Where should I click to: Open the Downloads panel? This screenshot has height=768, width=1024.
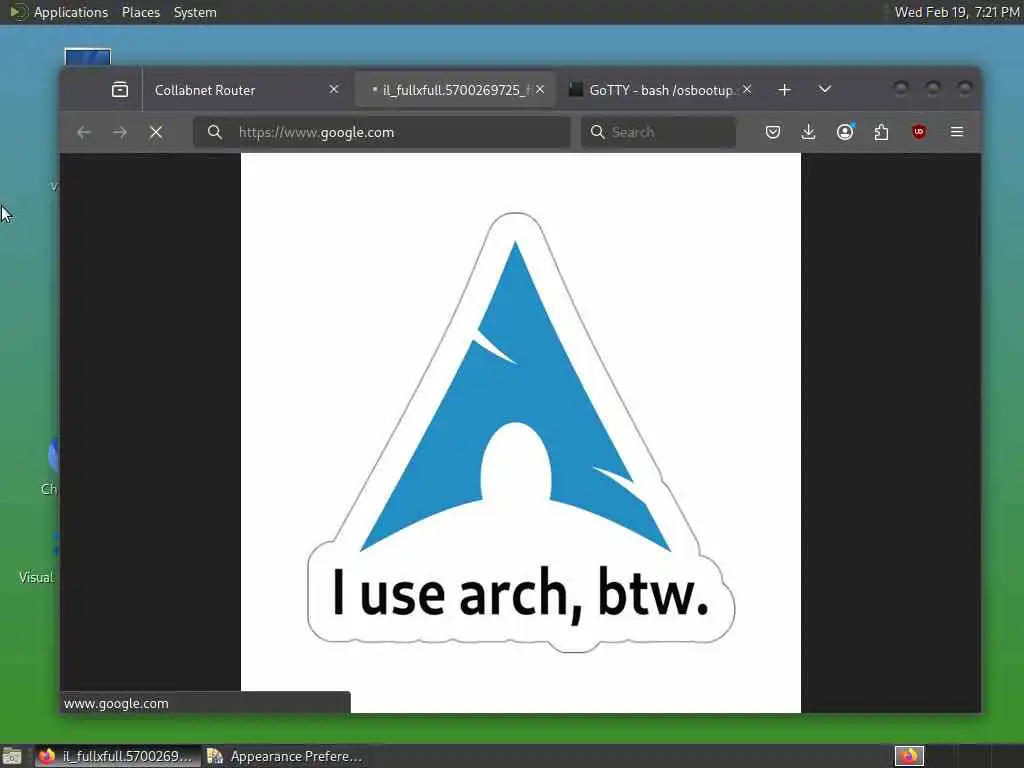pos(808,133)
